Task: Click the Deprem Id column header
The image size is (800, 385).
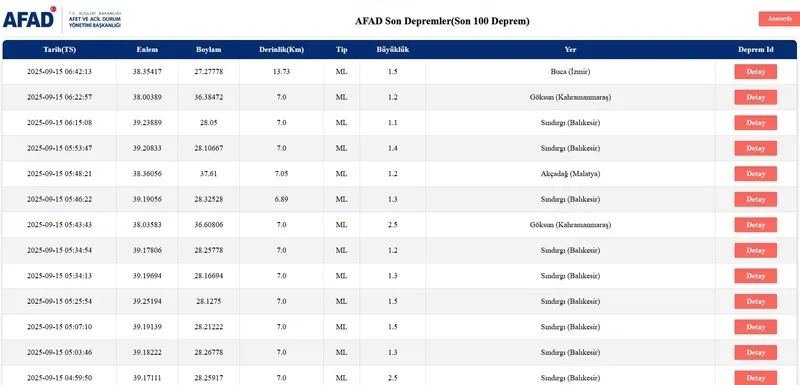Action: click(x=756, y=49)
